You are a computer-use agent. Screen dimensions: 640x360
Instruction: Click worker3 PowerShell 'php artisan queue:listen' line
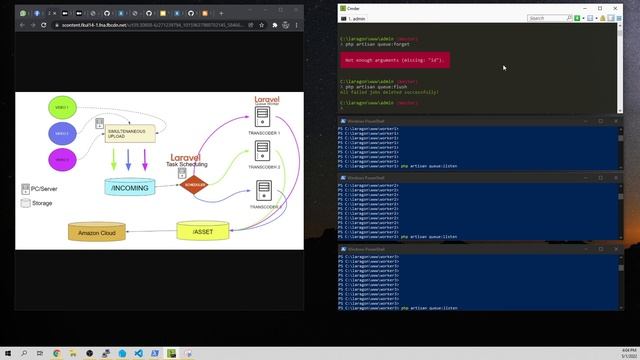pyautogui.click(x=429, y=308)
